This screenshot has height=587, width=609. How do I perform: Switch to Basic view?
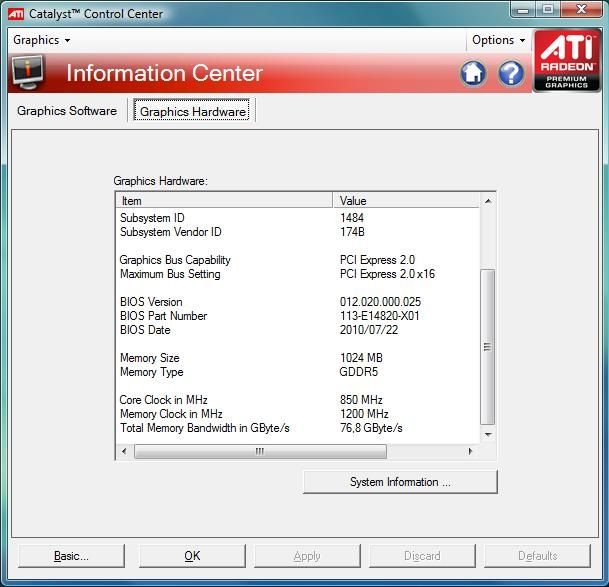pos(71,556)
